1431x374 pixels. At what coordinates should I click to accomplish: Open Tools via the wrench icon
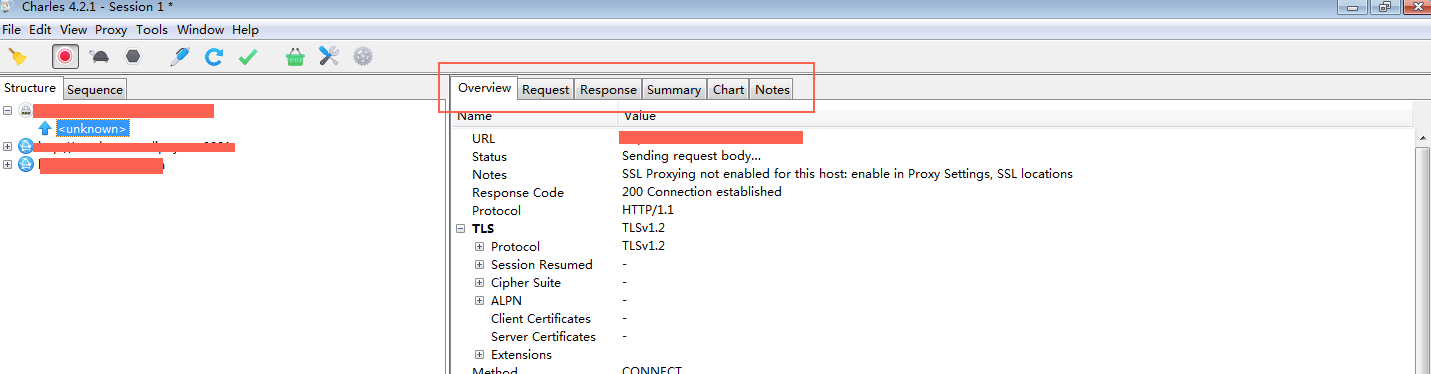[329, 57]
